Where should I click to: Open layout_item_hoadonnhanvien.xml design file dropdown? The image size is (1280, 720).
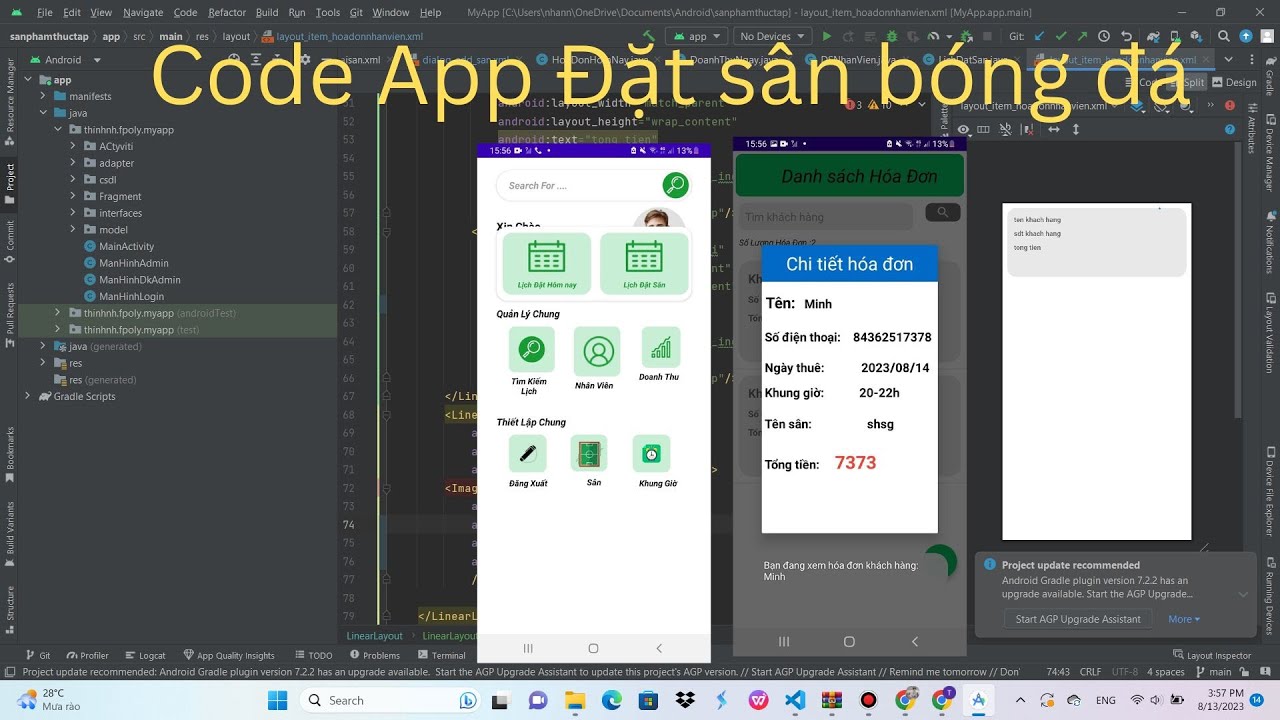(1039, 106)
